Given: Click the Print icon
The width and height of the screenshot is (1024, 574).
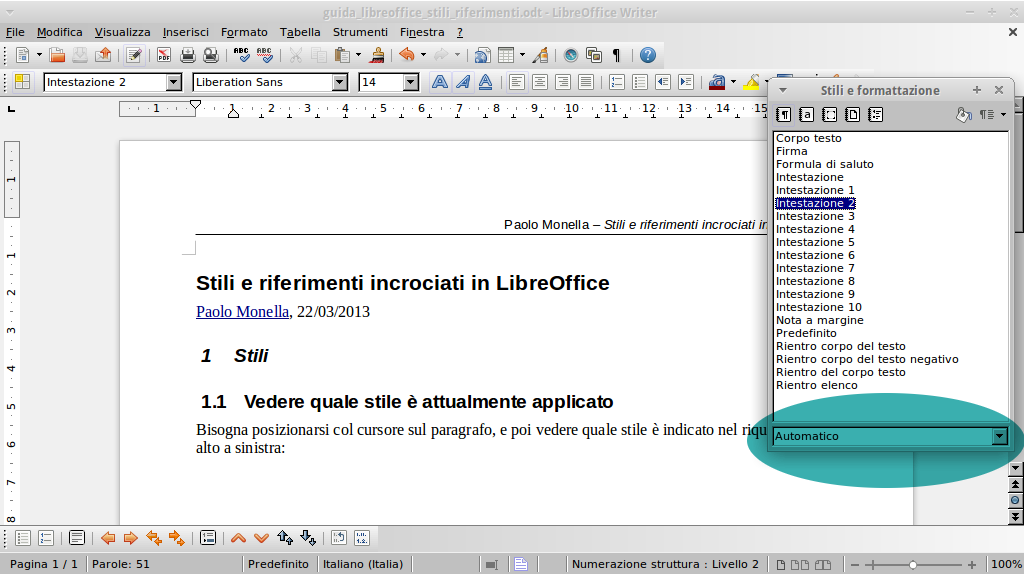Looking at the screenshot, I should point(187,56).
